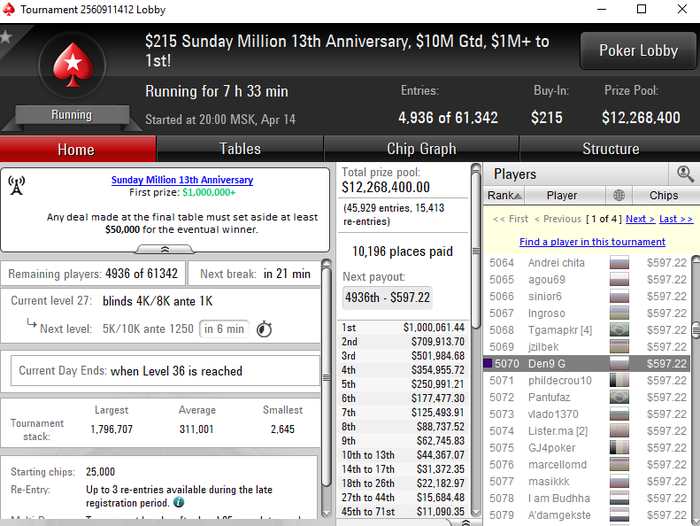Click the Prize Pool $12,268,400 header value

641,117
